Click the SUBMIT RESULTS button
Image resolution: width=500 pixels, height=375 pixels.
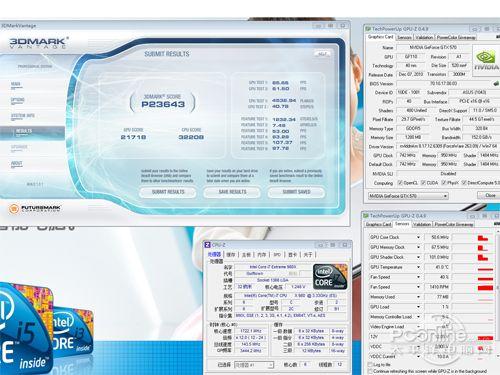(x=168, y=192)
